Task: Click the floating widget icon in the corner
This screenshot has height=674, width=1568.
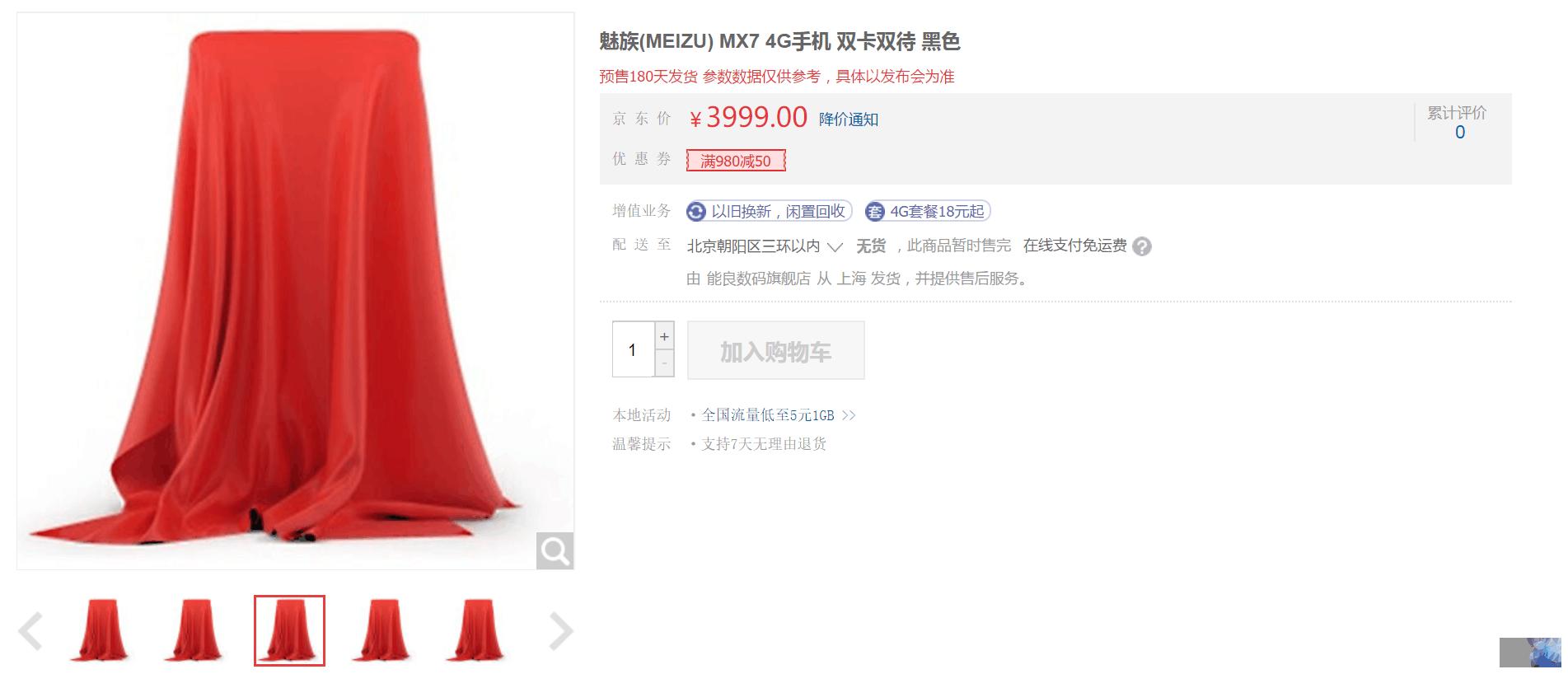Action: click(x=1530, y=653)
